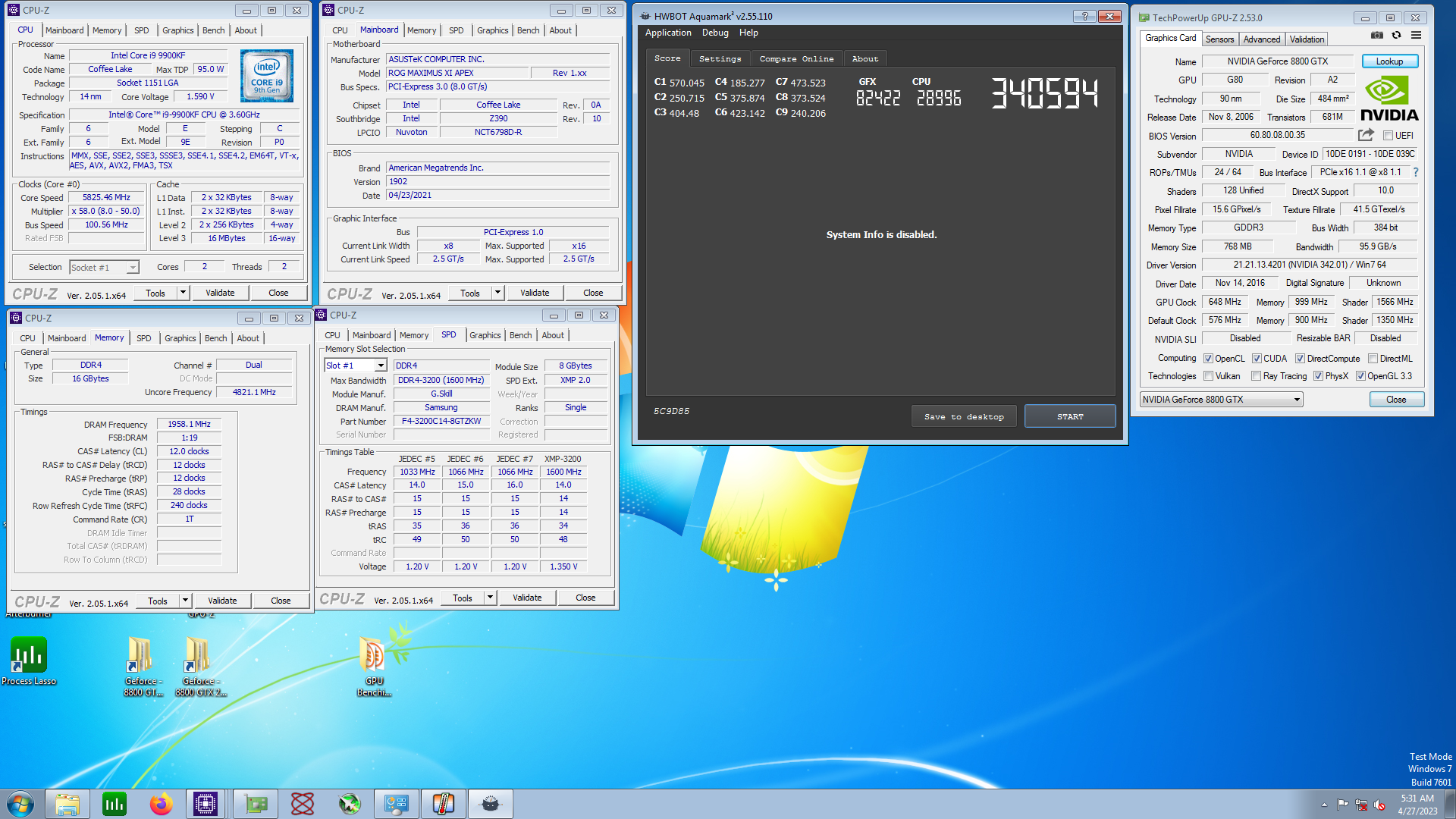Expand Tools arrow in CPU-Z SPD window
The height and width of the screenshot is (819, 1456).
[x=490, y=598]
